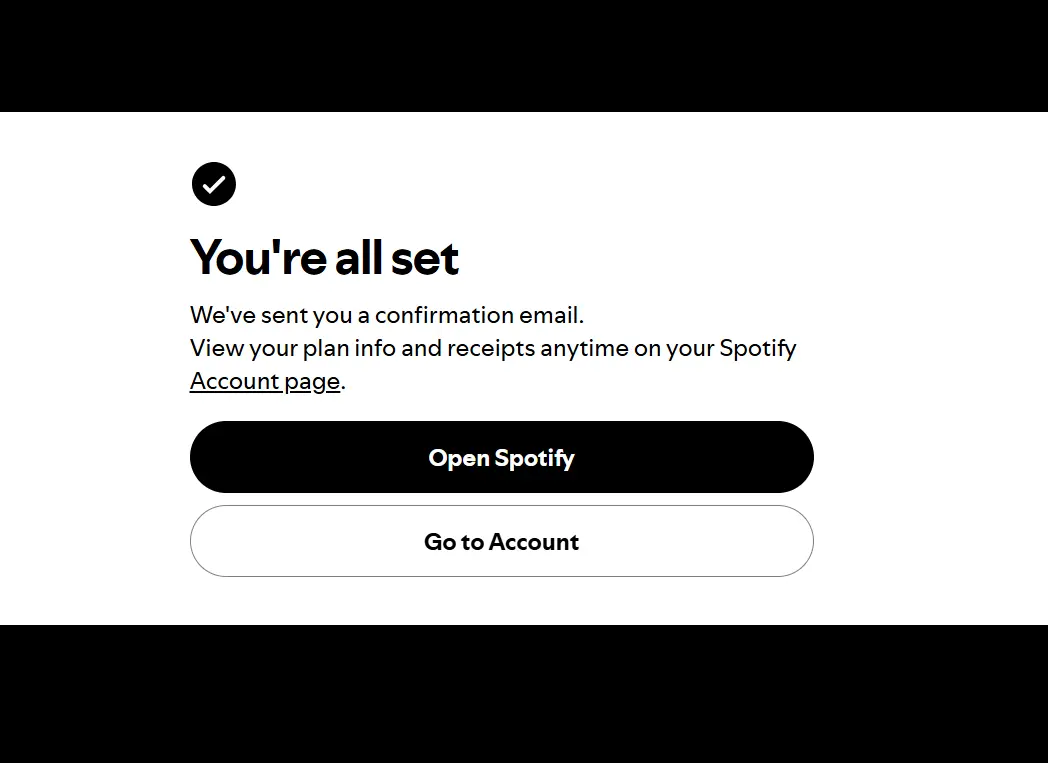Follow the underlined Account page link
This screenshot has width=1048, height=763.
[265, 382]
